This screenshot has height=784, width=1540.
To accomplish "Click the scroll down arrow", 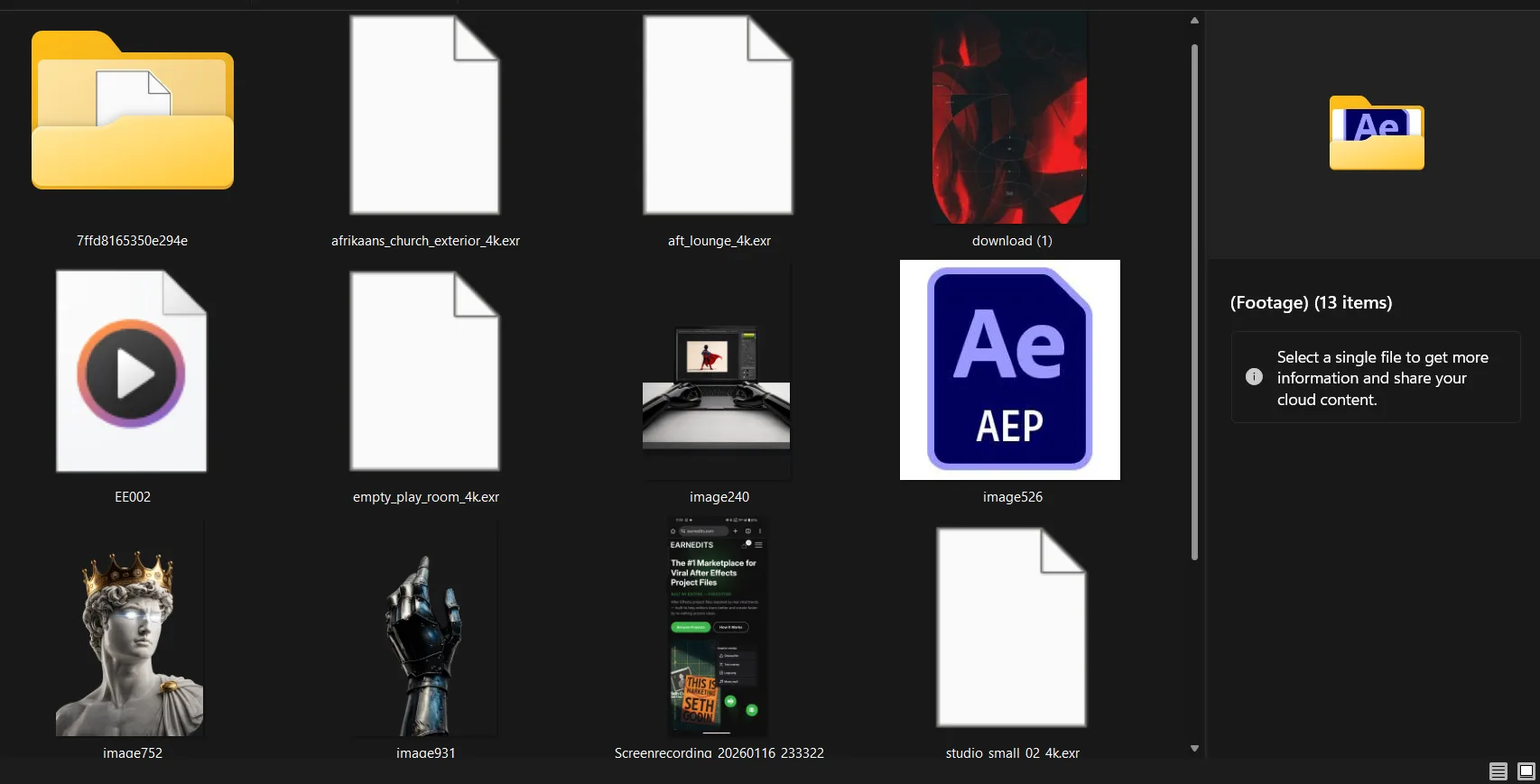I will click(x=1194, y=748).
